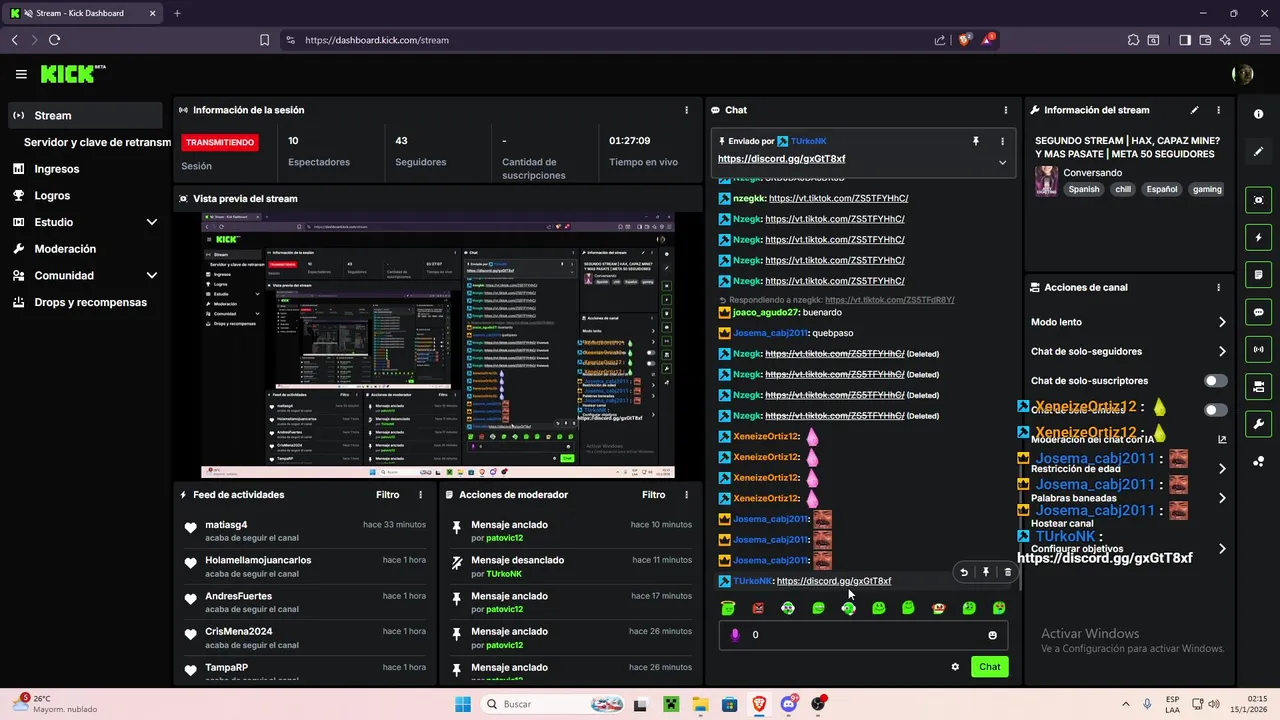Viewport: 1280px width, 720px height.
Task: Edit stream info with pencil icon
Action: [1194, 110]
